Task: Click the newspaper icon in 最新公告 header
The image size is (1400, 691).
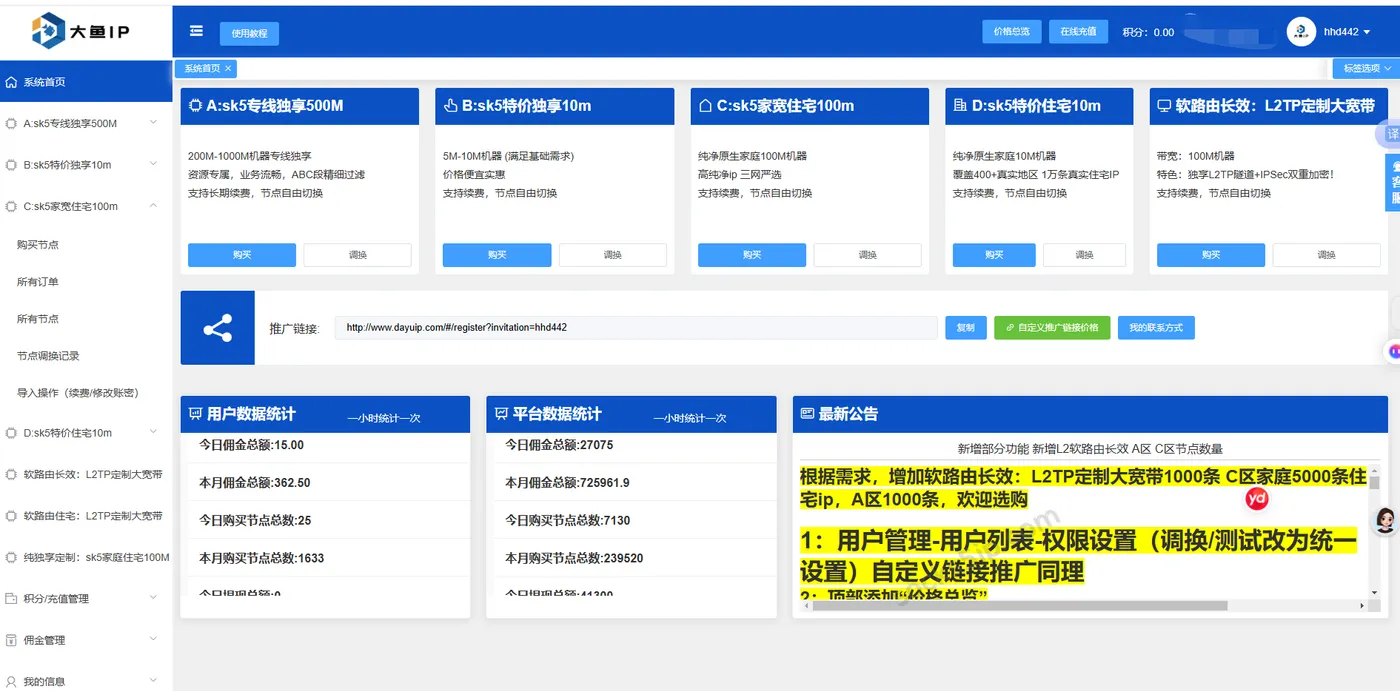Action: click(x=808, y=414)
